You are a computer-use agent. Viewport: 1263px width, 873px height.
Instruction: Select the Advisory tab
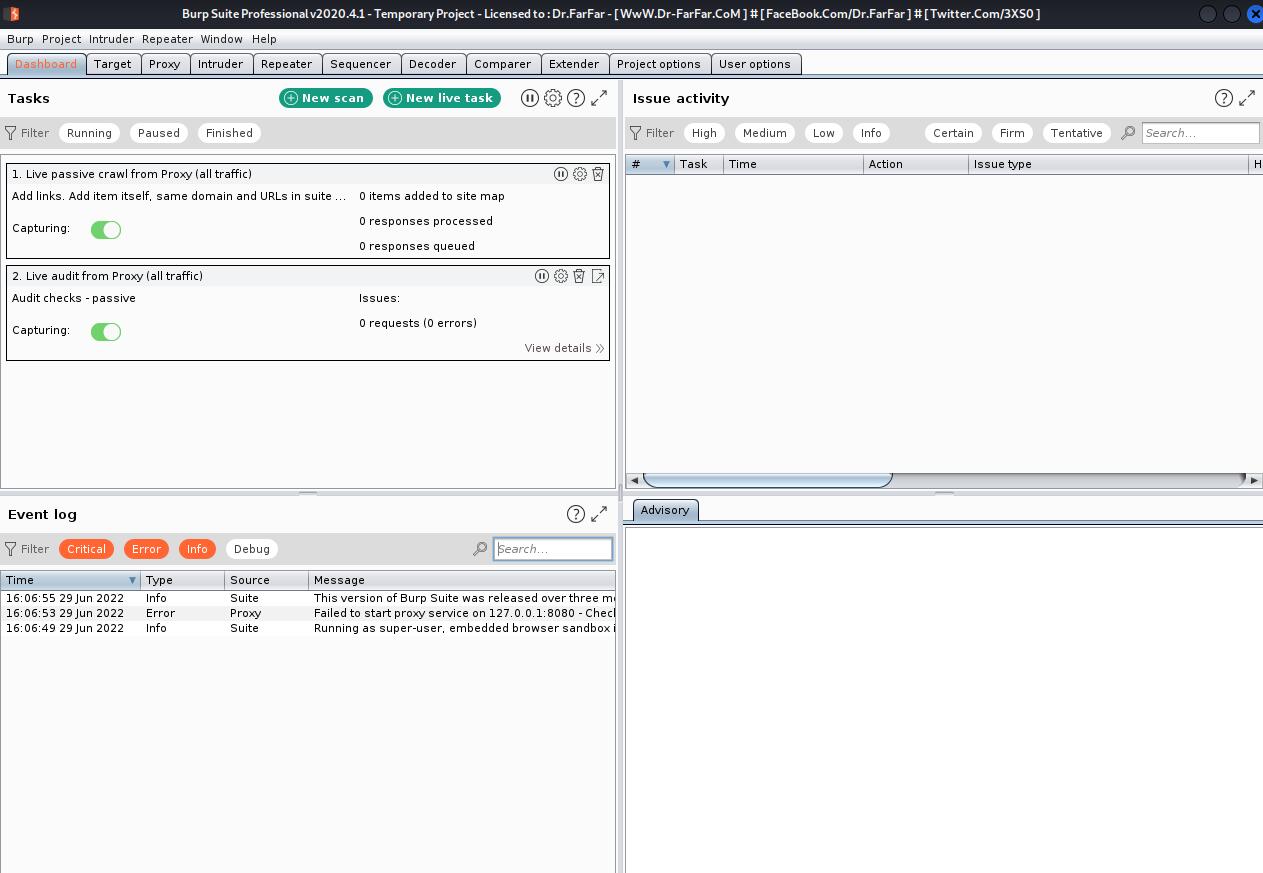665,510
